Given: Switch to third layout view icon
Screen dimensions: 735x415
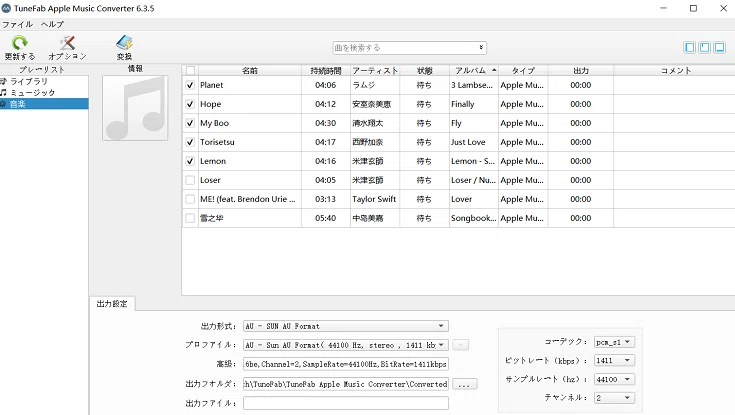Looking at the screenshot, I should [720, 47].
